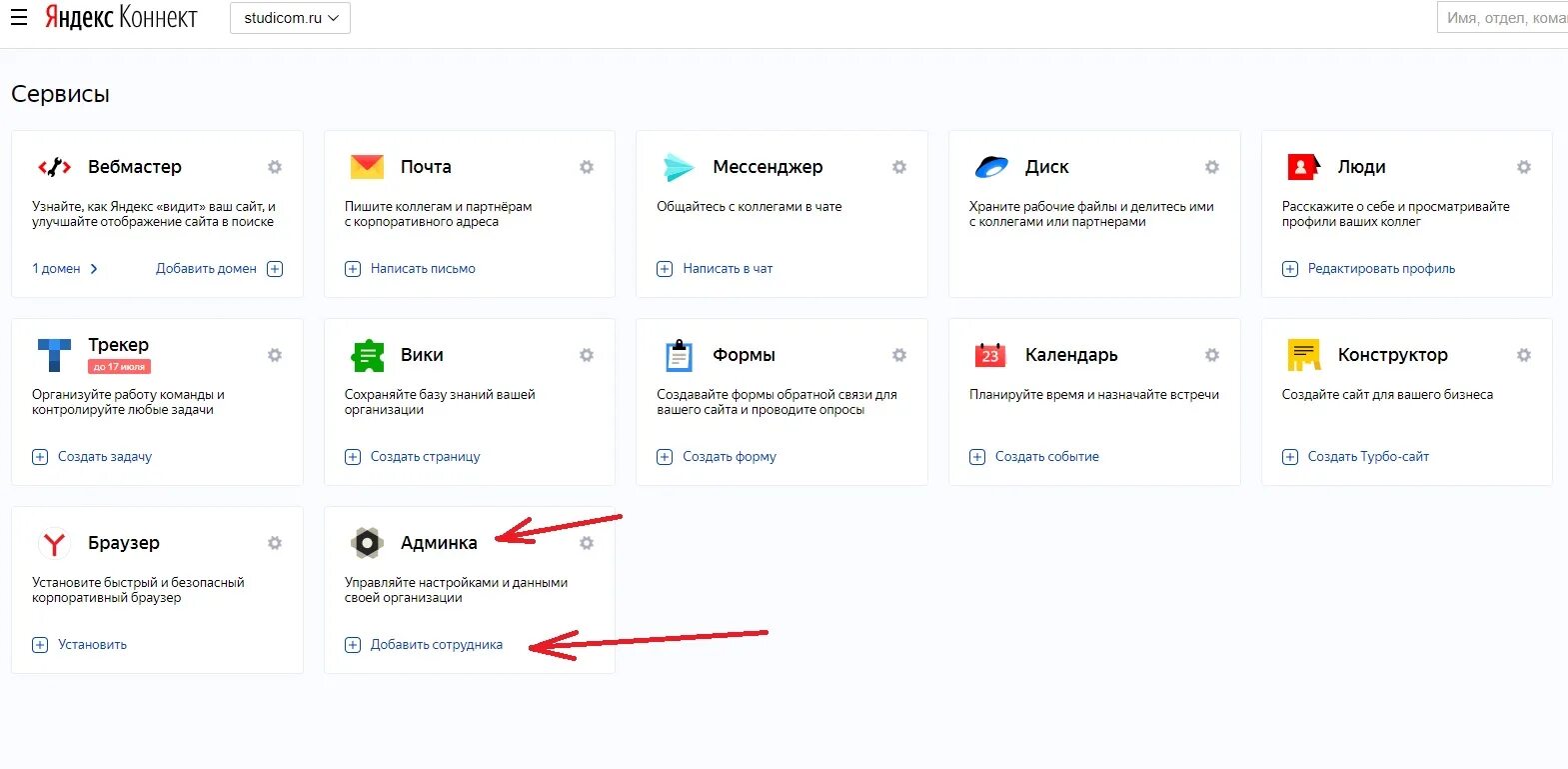Click the chevron next to '1 домен'
Image resolution: width=1568 pixels, height=769 pixels.
point(94,268)
